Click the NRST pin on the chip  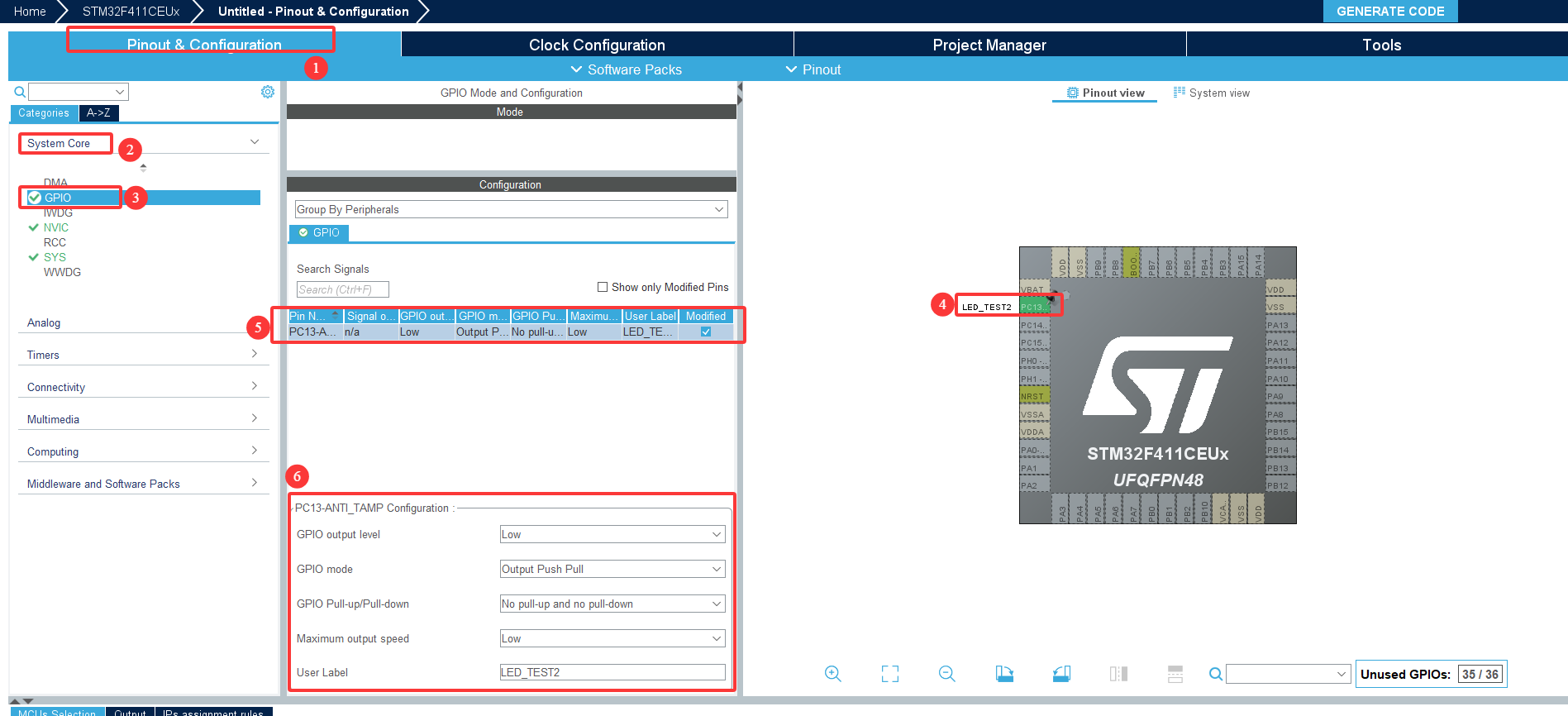coord(1034,396)
